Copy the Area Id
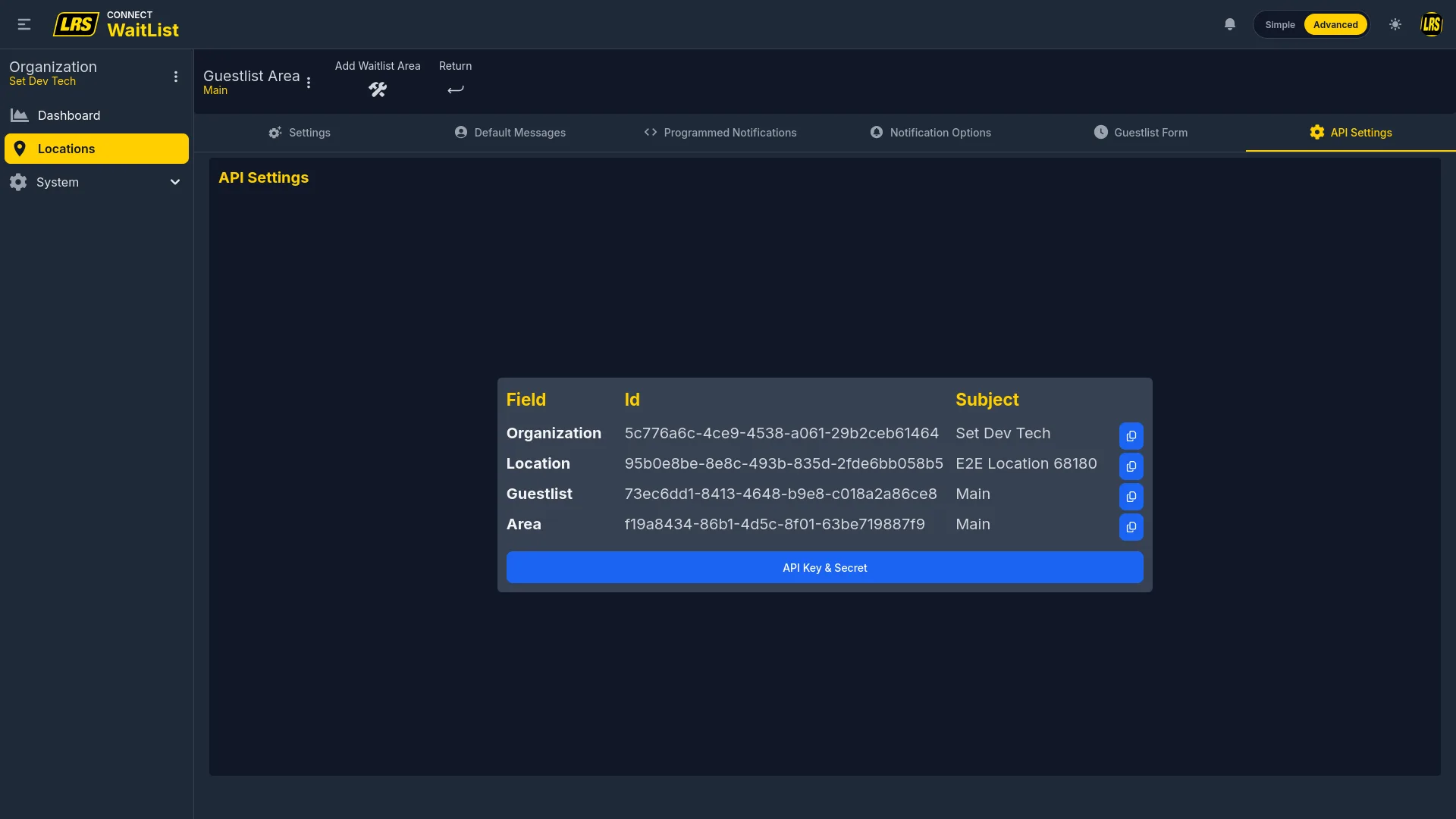 1131,527
